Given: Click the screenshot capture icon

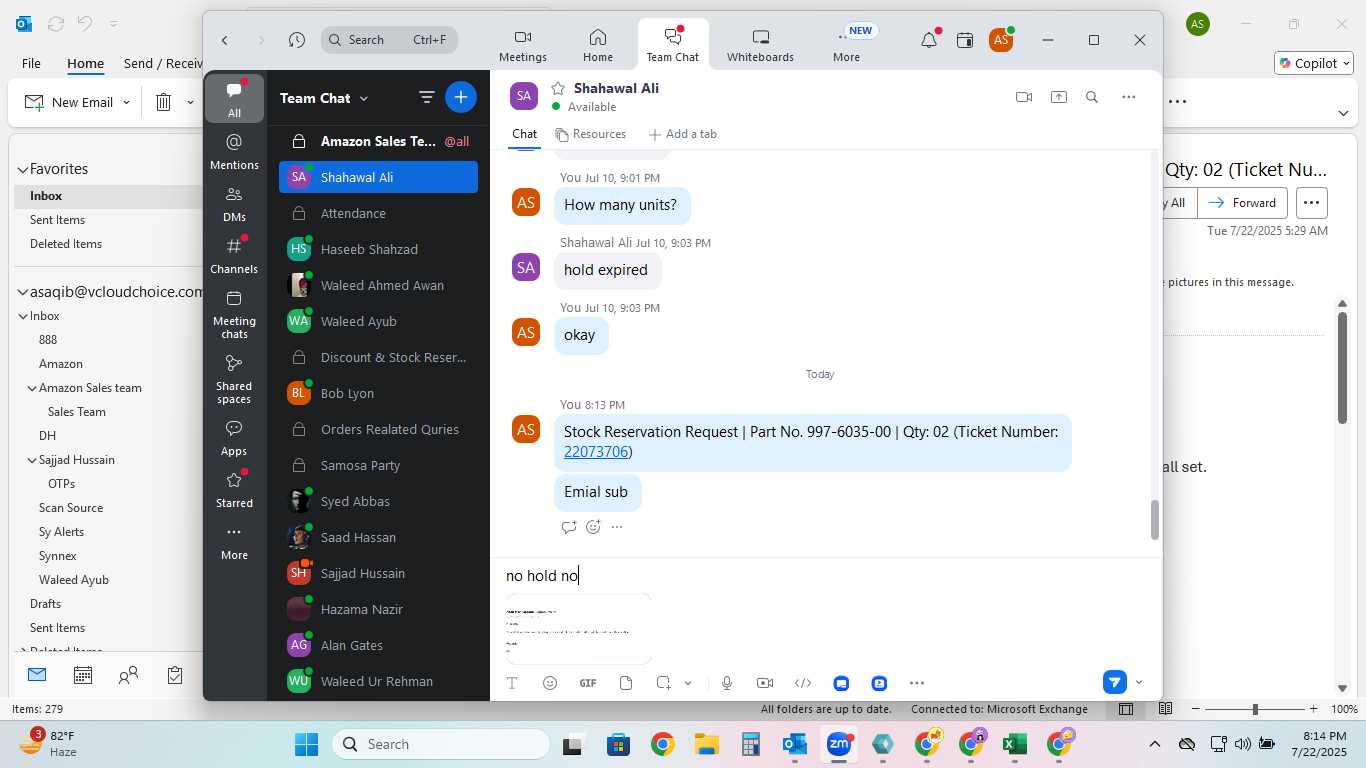Looking at the screenshot, I should (663, 683).
